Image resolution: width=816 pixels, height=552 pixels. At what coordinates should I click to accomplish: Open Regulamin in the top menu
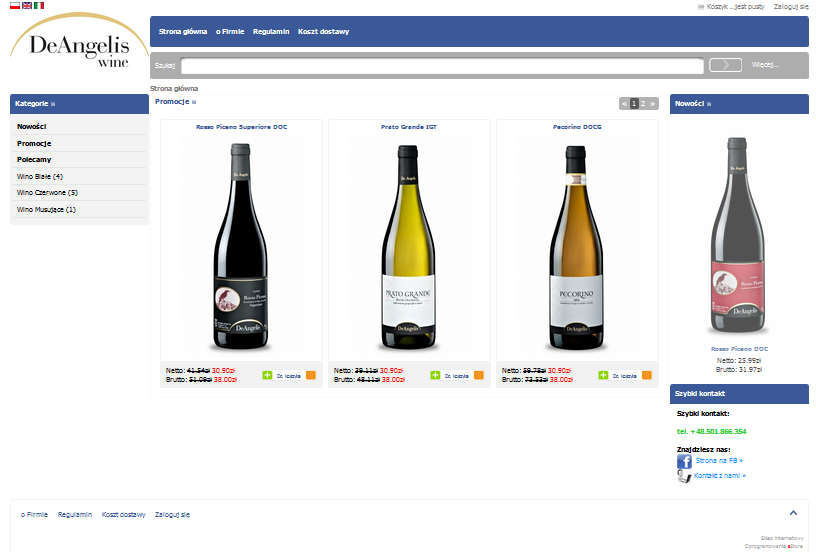point(271,32)
